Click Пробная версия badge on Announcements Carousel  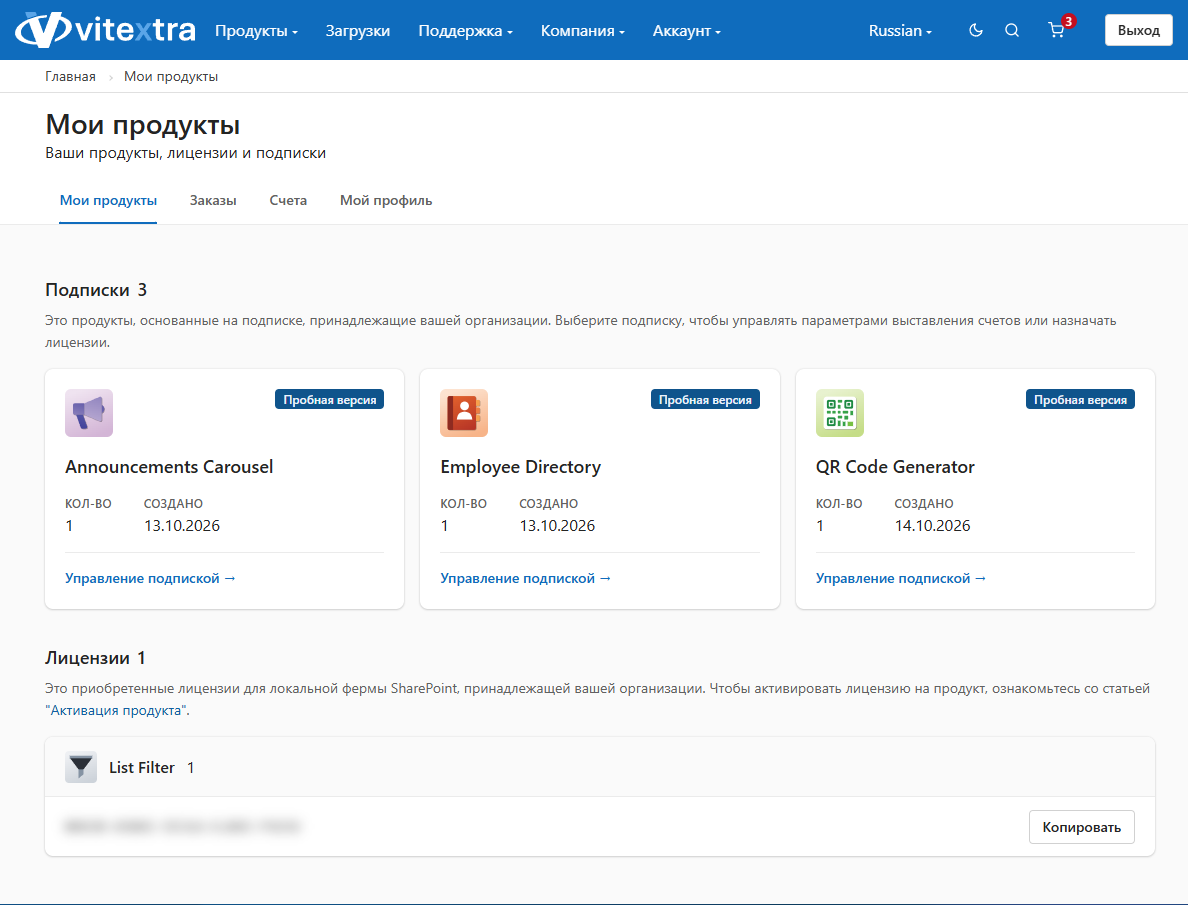point(330,399)
